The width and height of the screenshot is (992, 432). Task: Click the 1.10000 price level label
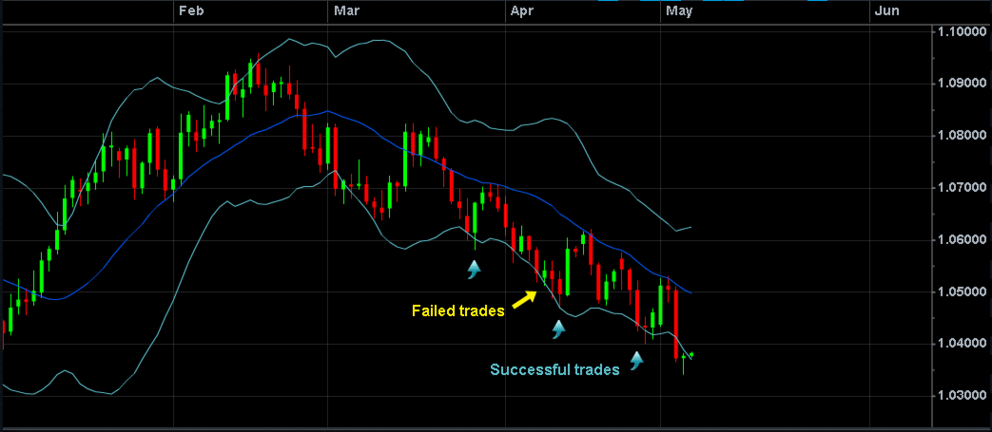[x=961, y=32]
